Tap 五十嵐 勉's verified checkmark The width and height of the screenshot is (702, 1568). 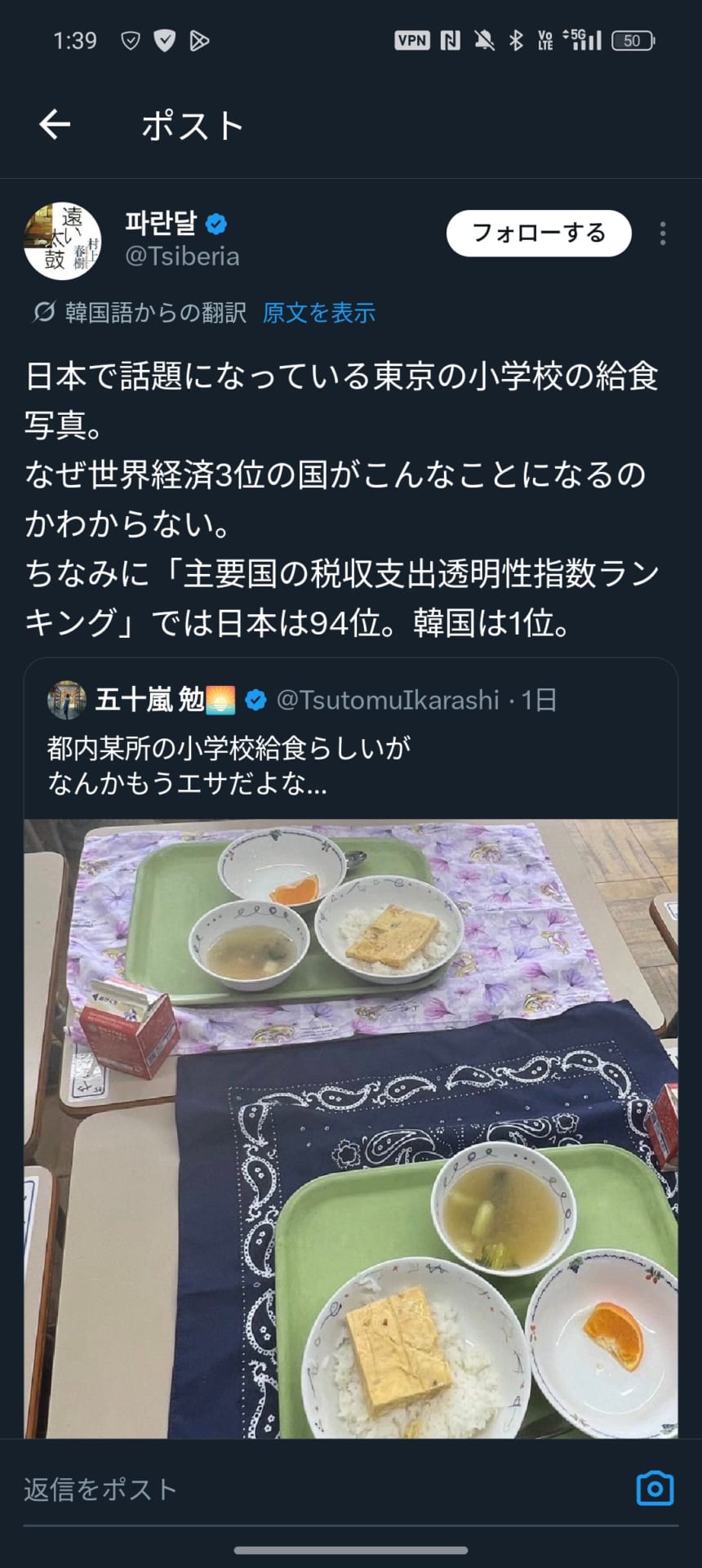click(256, 700)
